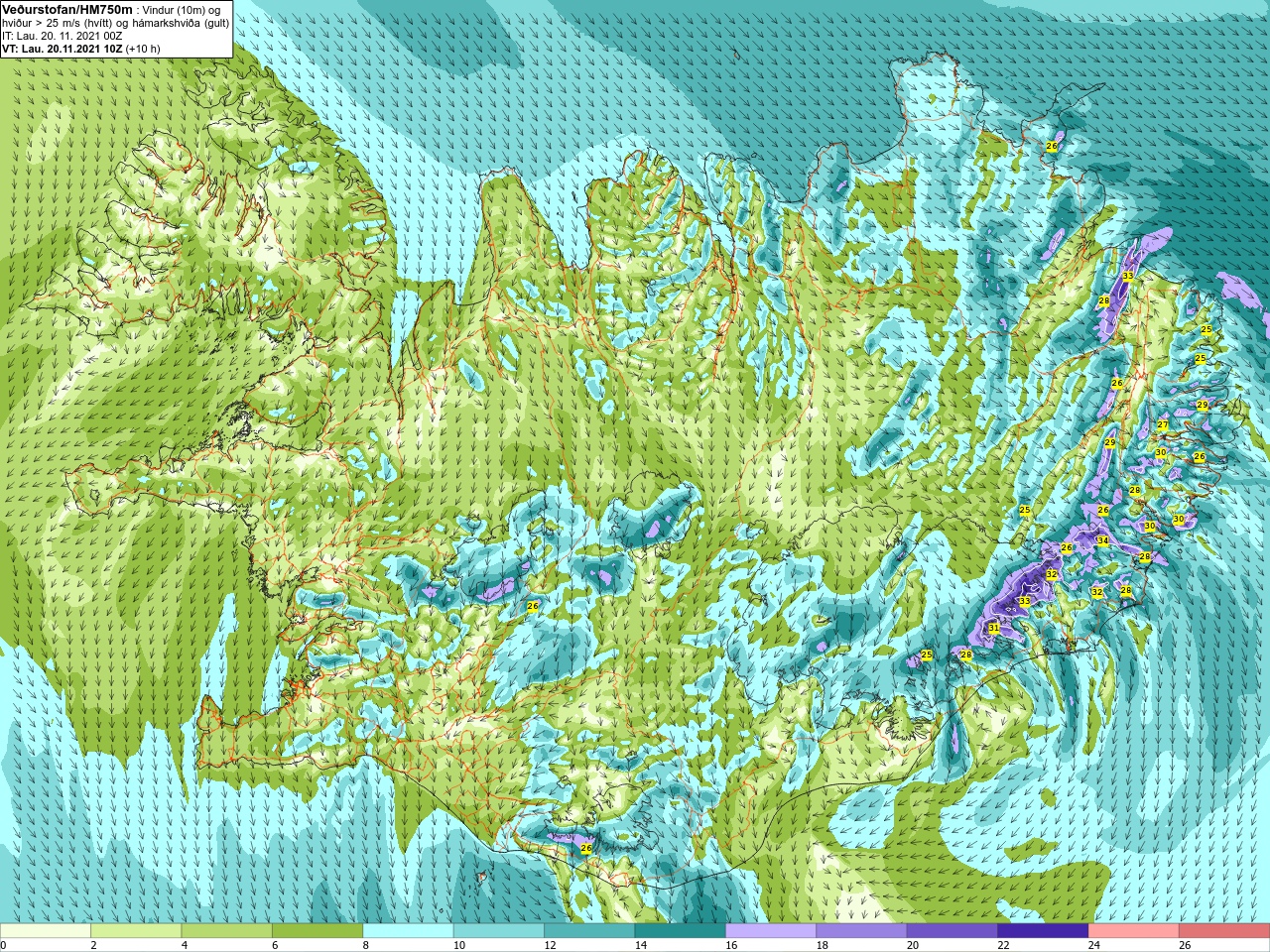
Task: Click the 'VT: Lau. 20.11.2021 10Z (+10 h)' line
Action: click(81, 49)
